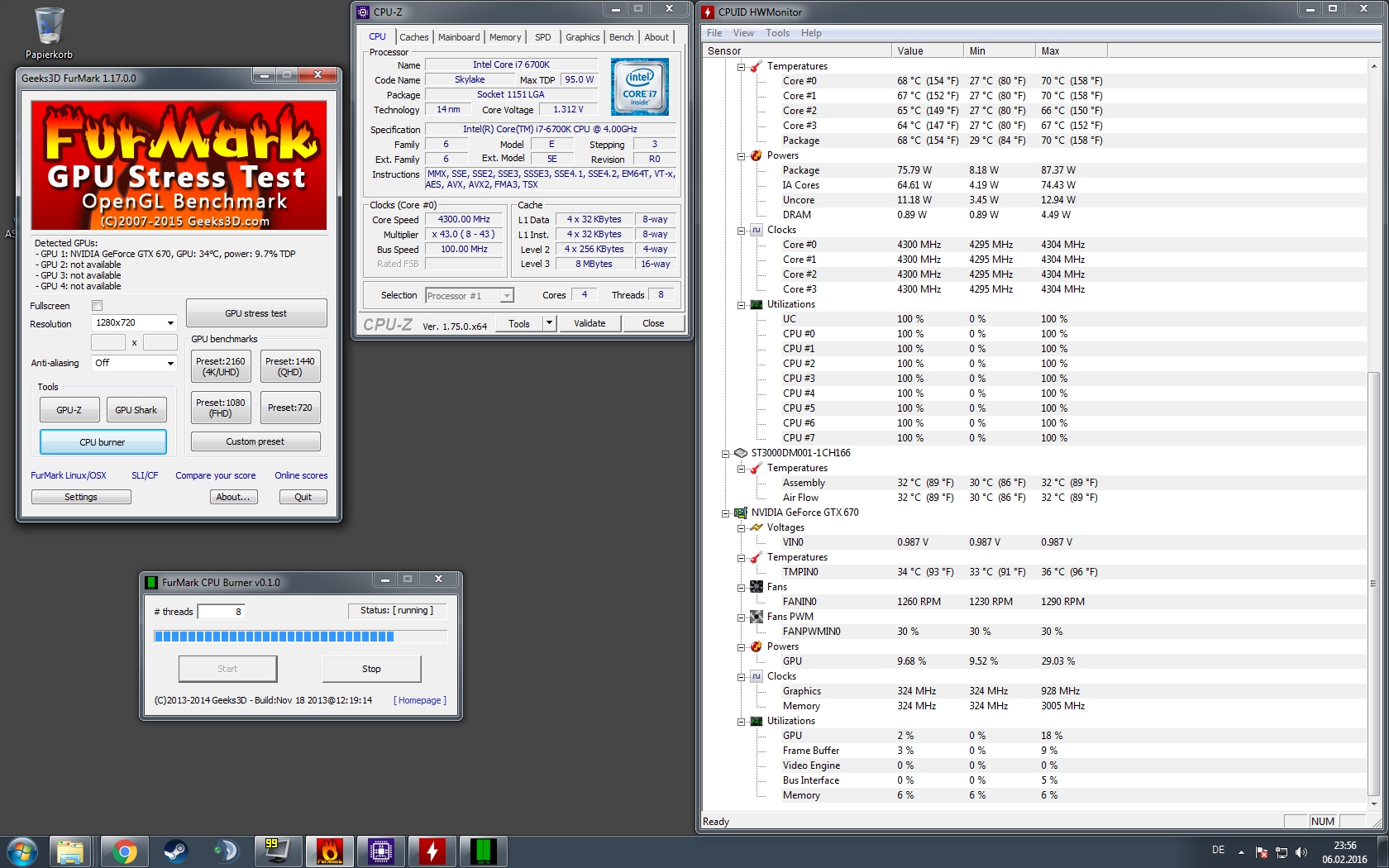Switch to the Memory tab in CPU-Z

(x=505, y=37)
